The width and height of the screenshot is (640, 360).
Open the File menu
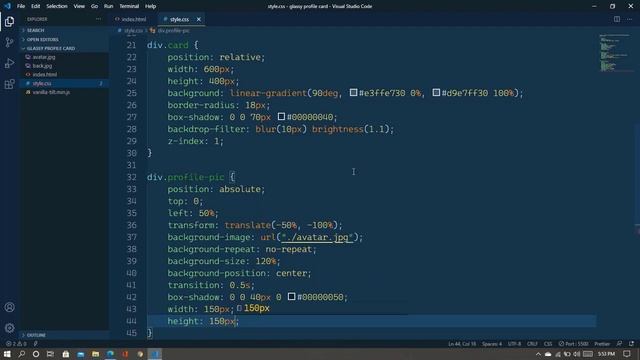21,6
